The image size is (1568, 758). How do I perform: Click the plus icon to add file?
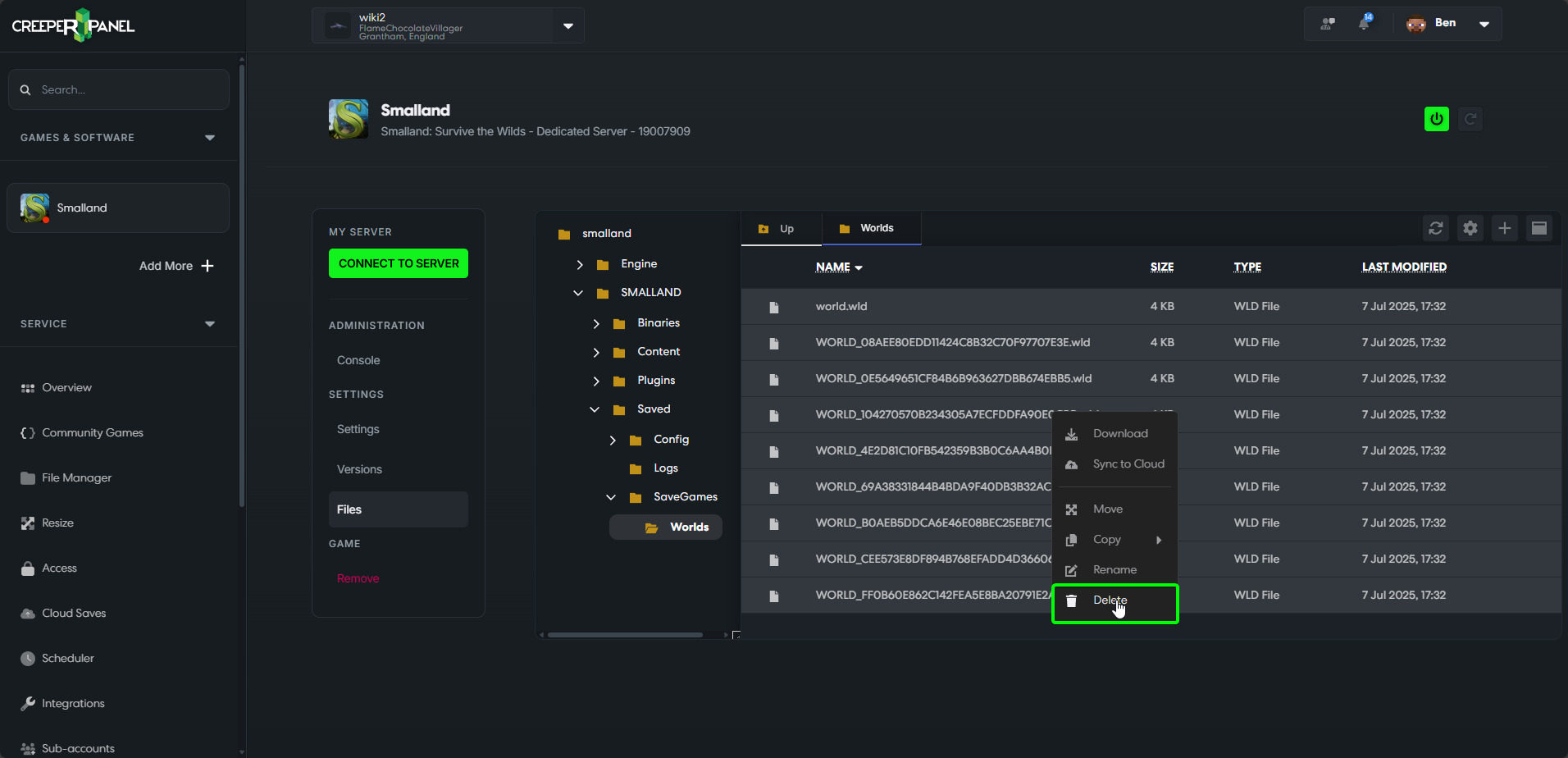tap(1505, 228)
